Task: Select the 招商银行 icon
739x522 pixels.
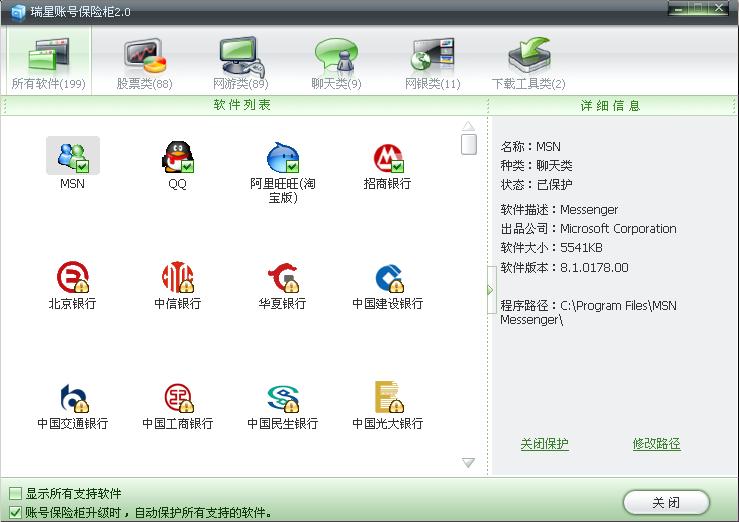Action: (x=388, y=158)
